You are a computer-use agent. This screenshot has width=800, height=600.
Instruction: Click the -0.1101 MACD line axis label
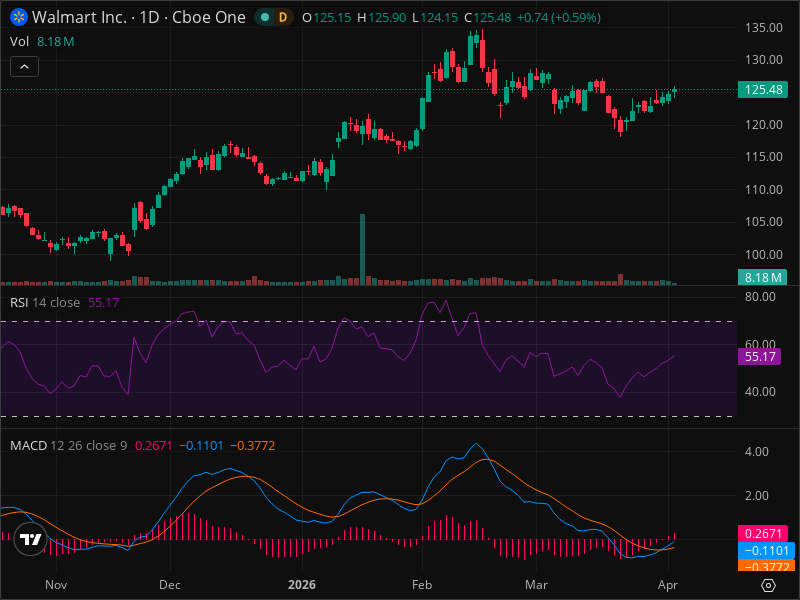tap(766, 551)
